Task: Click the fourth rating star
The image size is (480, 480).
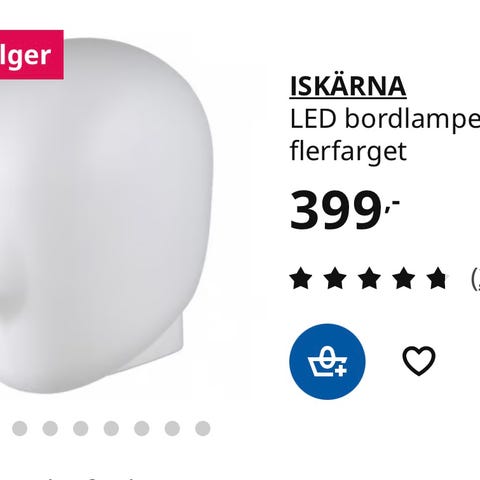Action: (x=404, y=278)
